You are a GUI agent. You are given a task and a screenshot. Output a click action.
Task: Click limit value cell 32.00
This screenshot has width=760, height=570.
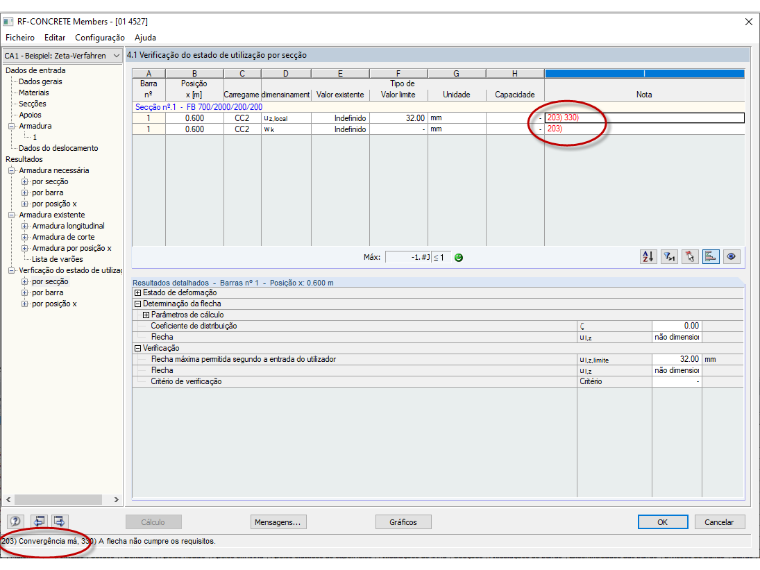[398, 118]
